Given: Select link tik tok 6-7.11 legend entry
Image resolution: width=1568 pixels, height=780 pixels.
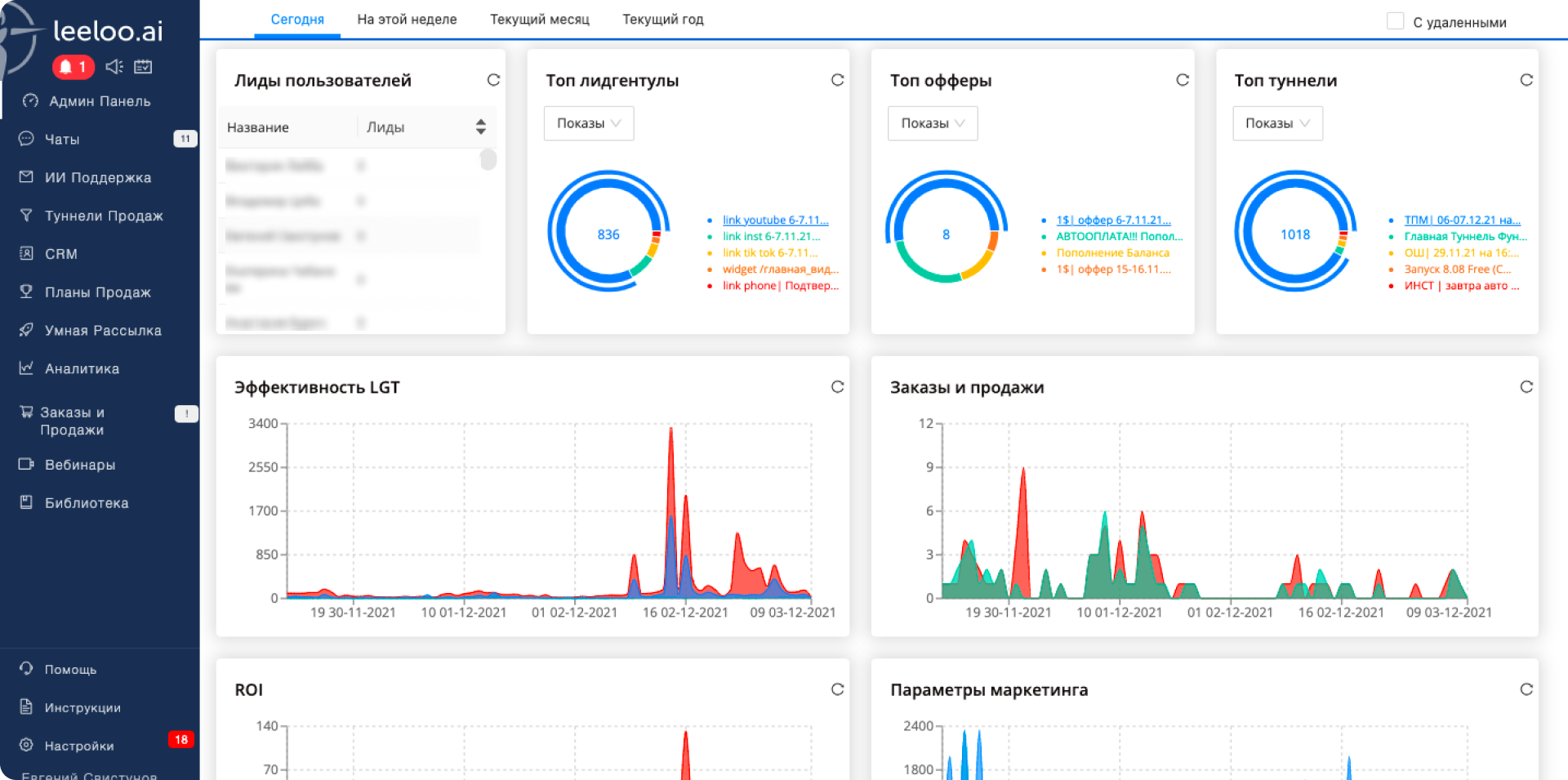Looking at the screenshot, I should [770, 252].
